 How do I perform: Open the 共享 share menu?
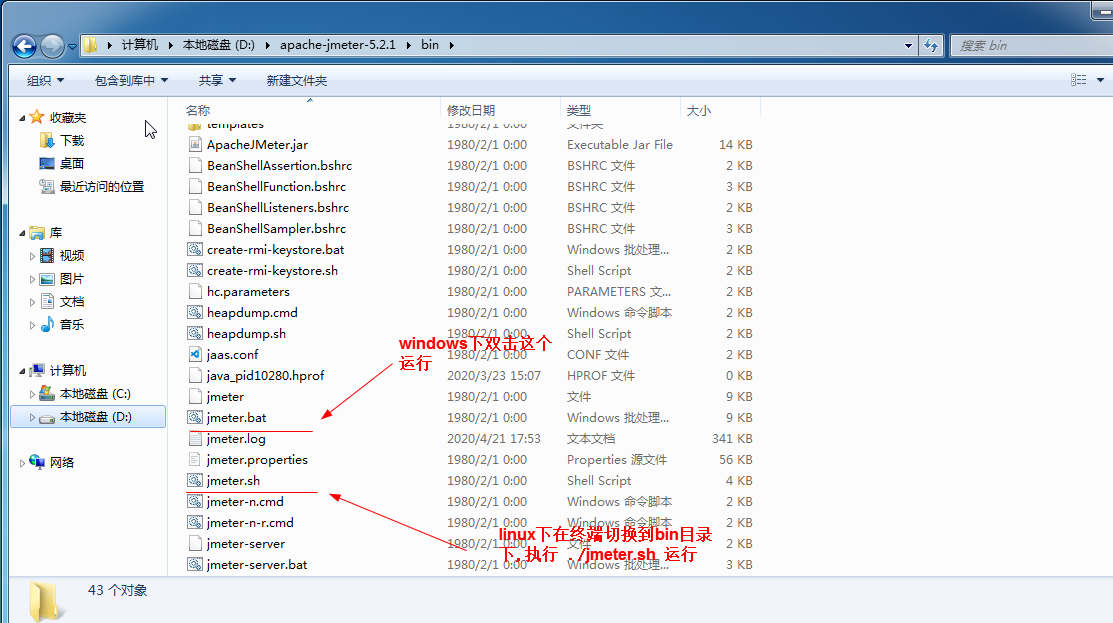coord(217,80)
